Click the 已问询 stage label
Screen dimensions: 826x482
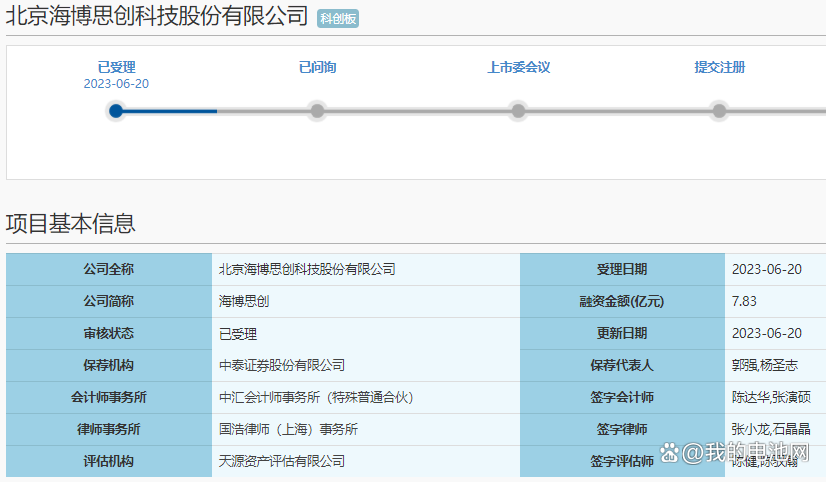[x=317, y=67]
